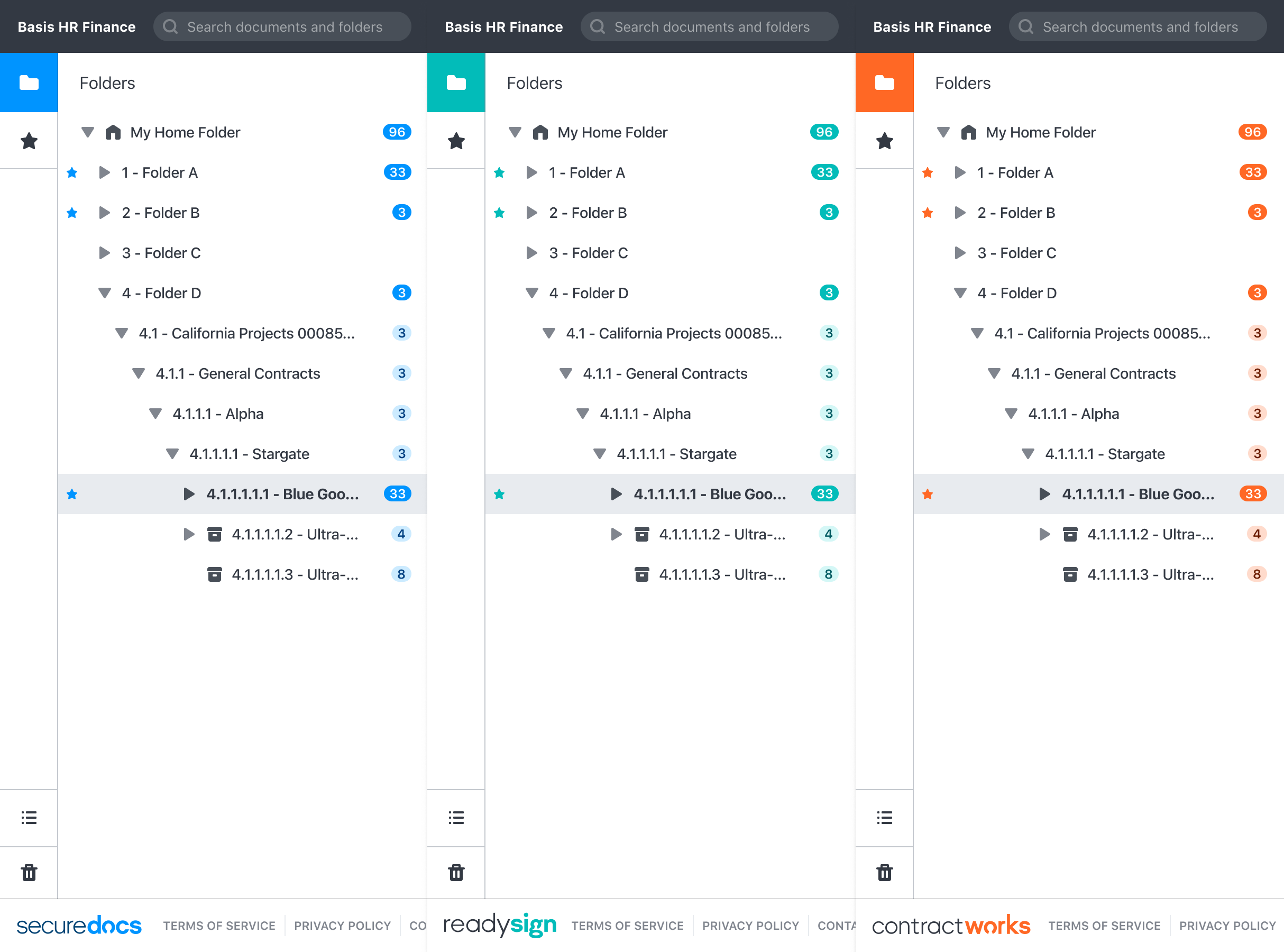
Task: Open the list view icon in contractworks sidebar
Action: 884,817
